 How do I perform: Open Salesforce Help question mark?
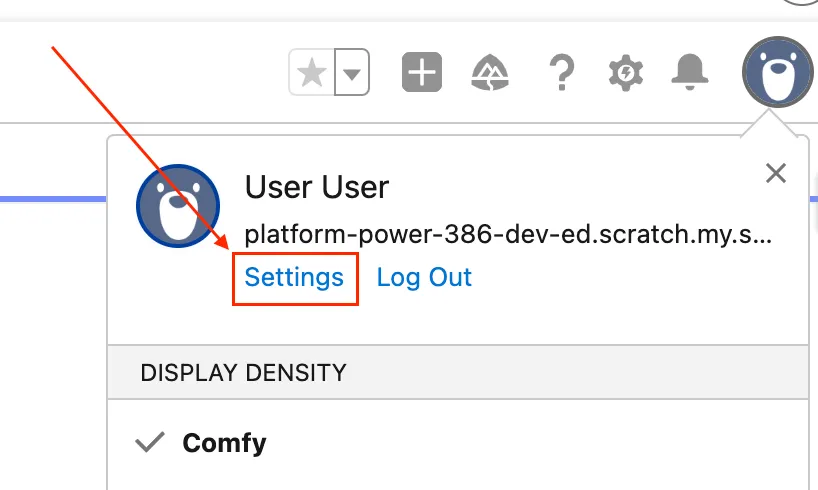[x=562, y=73]
